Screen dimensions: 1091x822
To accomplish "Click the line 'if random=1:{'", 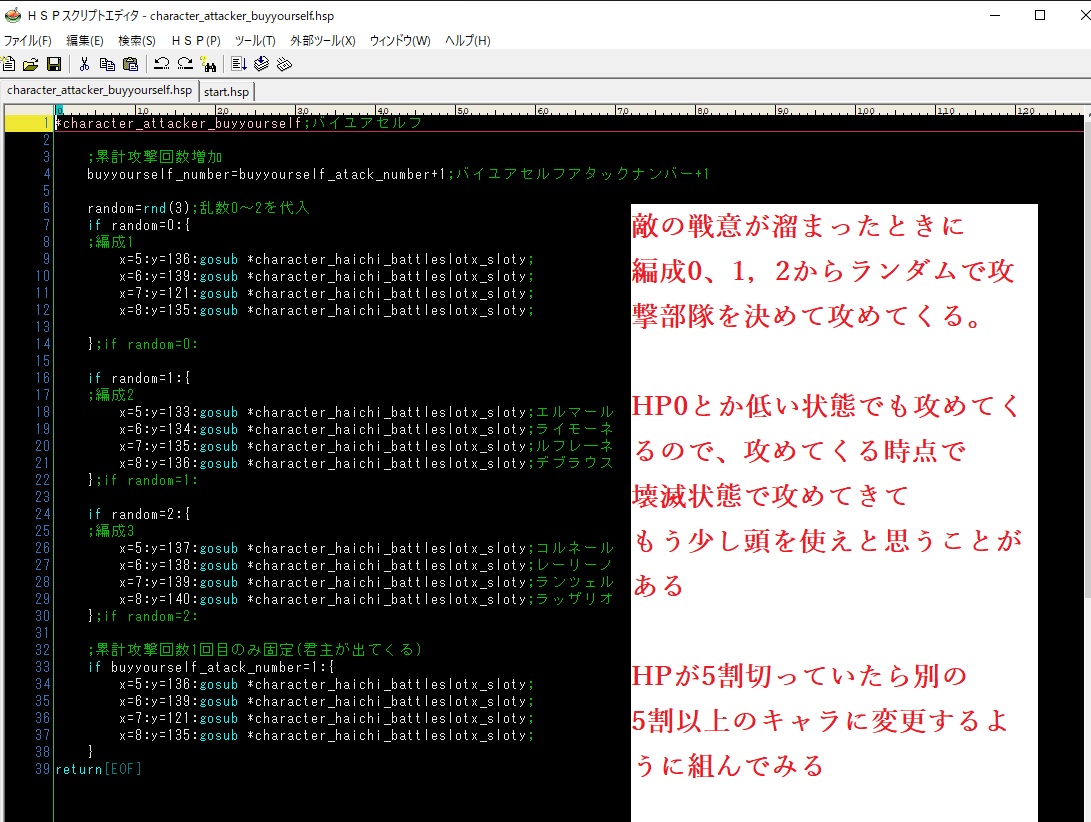I will click(139, 378).
